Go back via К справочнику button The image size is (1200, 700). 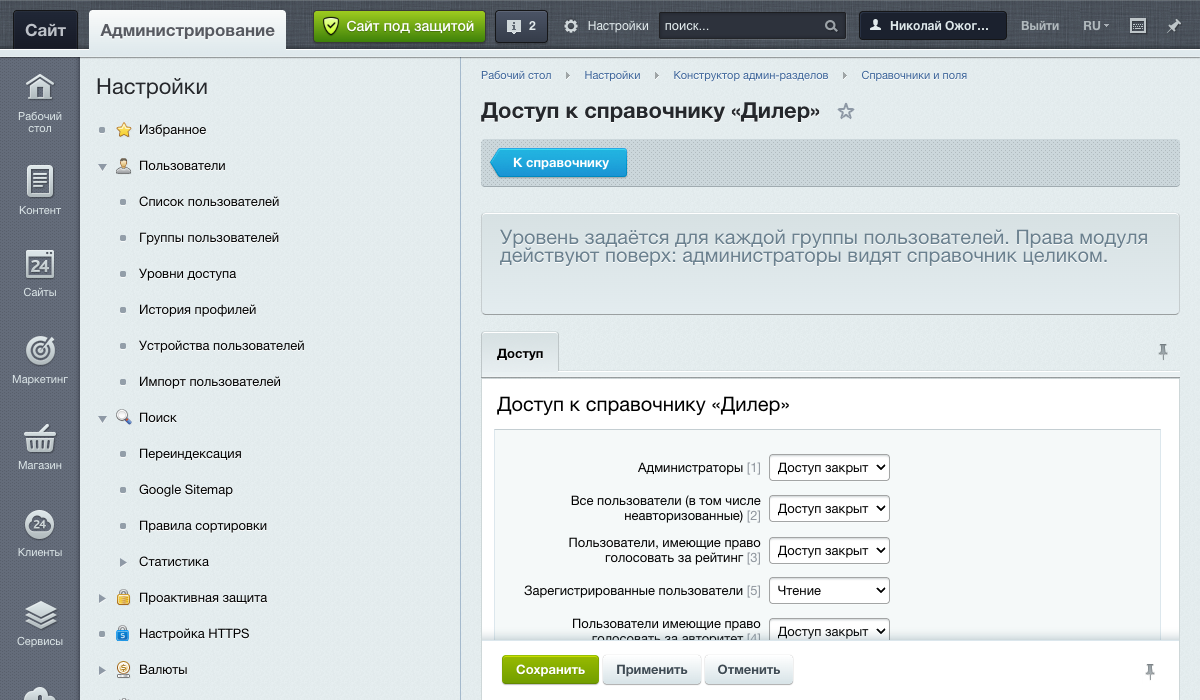tap(558, 163)
